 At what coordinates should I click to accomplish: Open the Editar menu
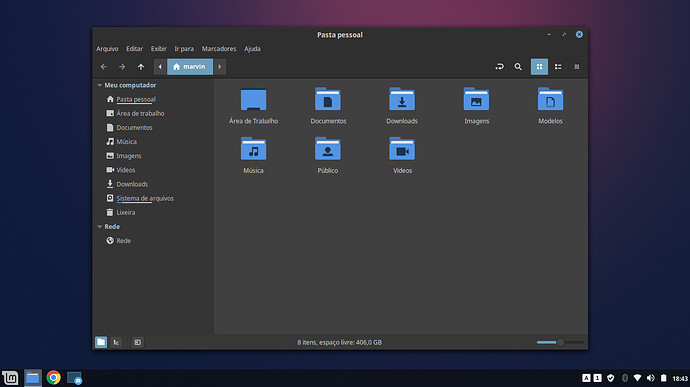pos(134,49)
